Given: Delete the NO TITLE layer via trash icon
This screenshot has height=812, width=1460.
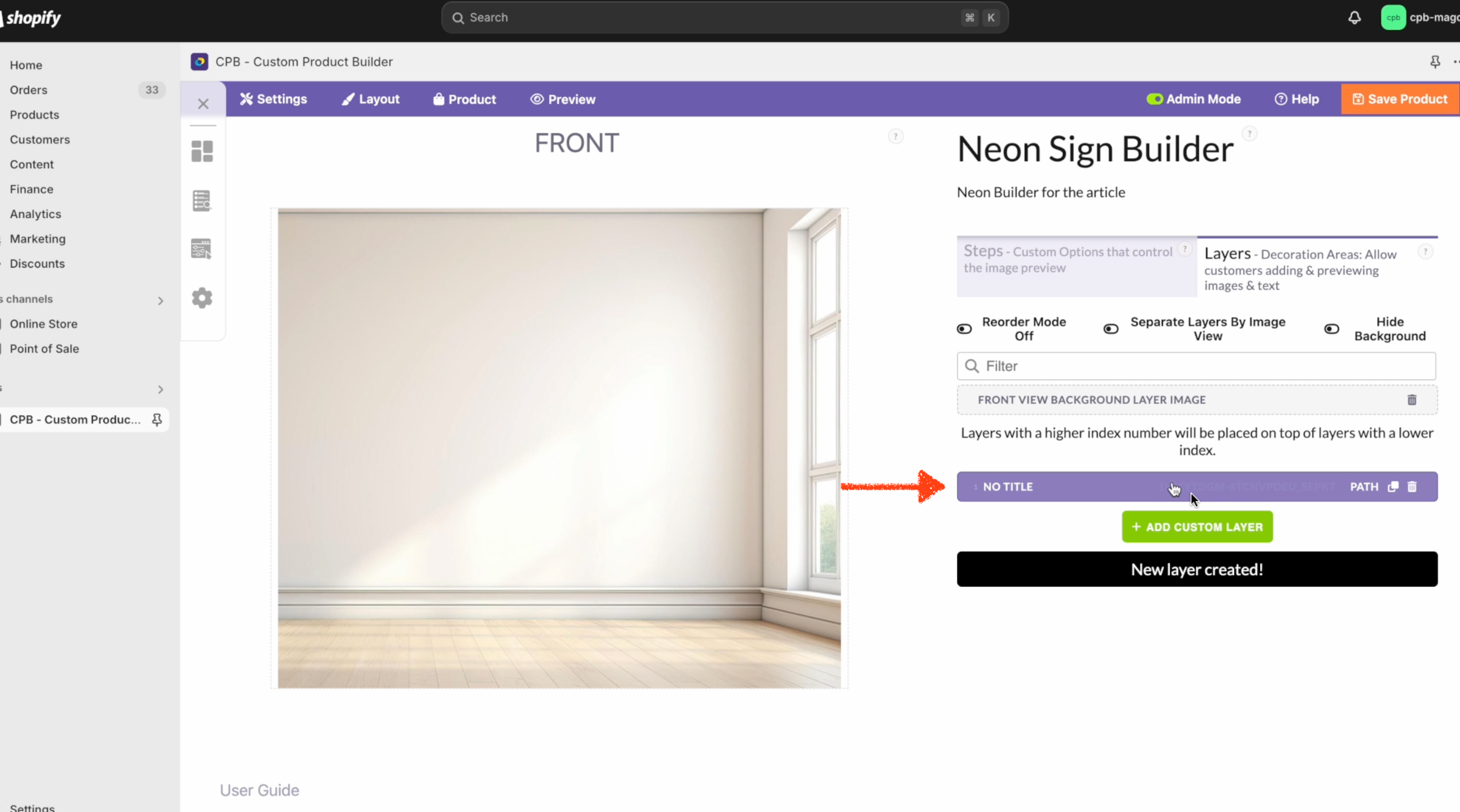Looking at the screenshot, I should [x=1412, y=487].
